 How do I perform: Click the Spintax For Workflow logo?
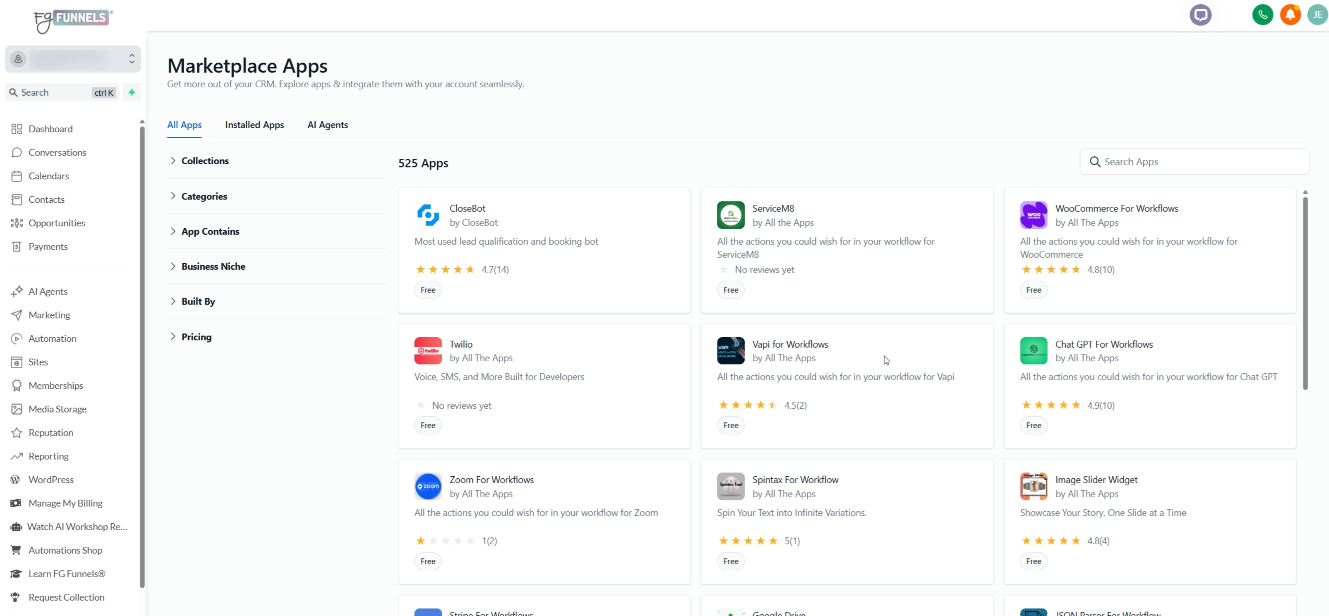pos(731,487)
